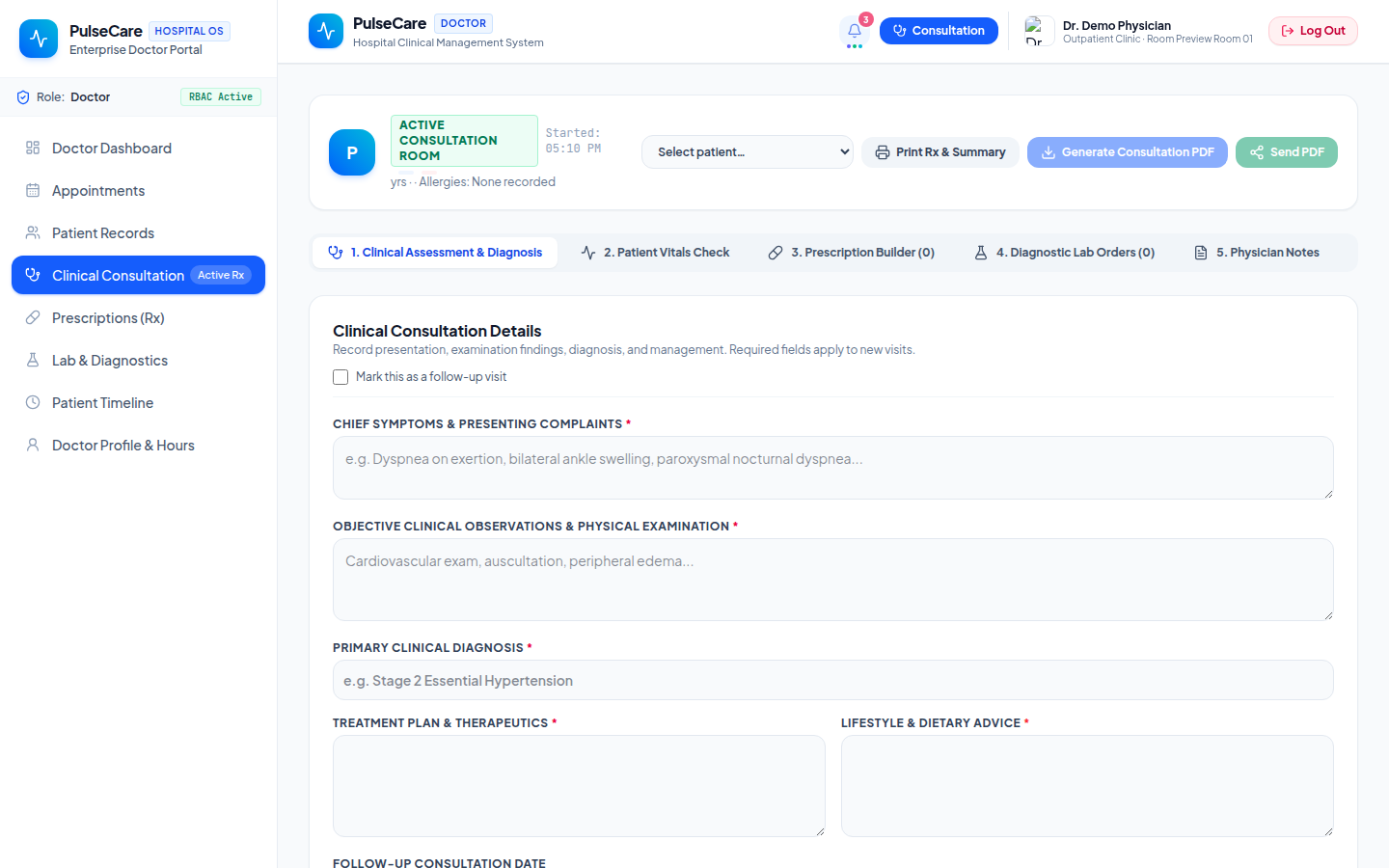Open the notifications bell icon
Viewport: 1389px width, 868px height.
(x=855, y=31)
